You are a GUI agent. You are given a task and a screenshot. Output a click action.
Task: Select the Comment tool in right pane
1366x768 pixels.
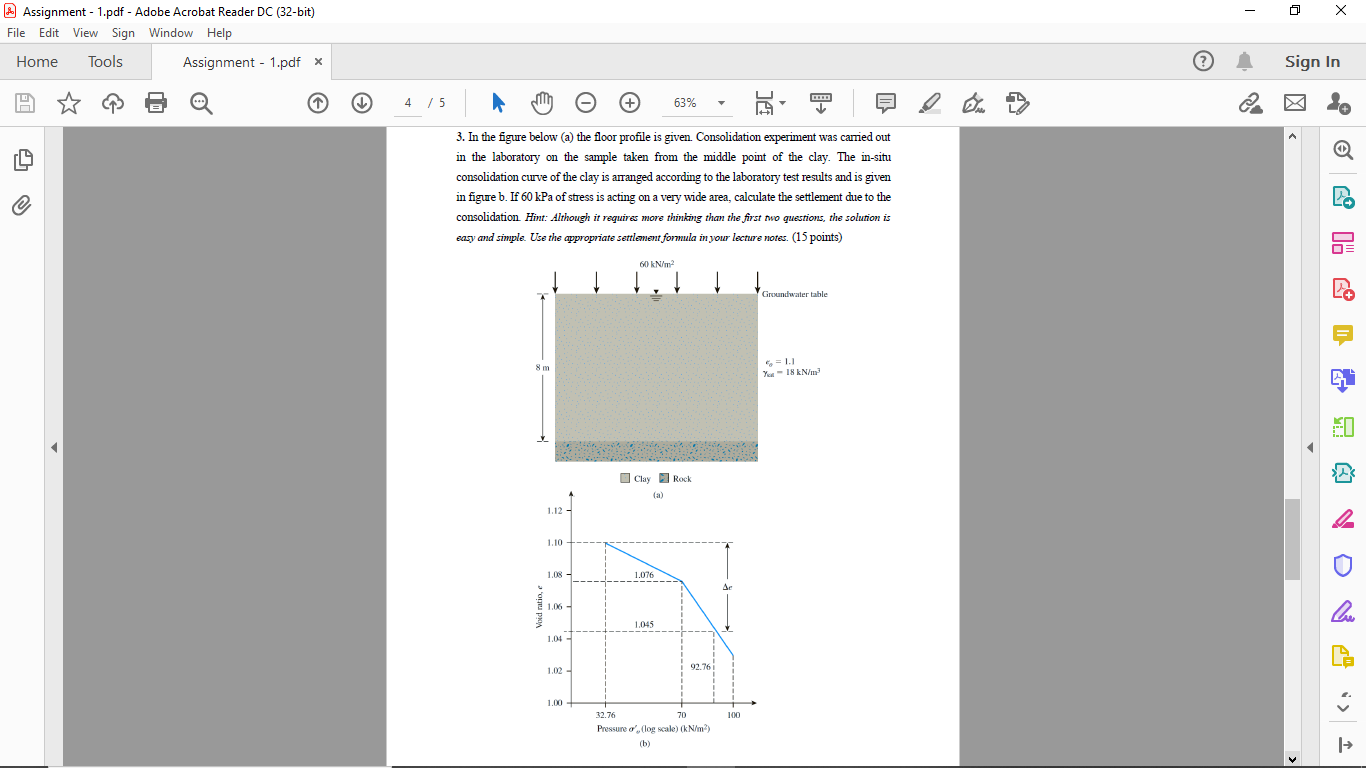coord(1344,335)
